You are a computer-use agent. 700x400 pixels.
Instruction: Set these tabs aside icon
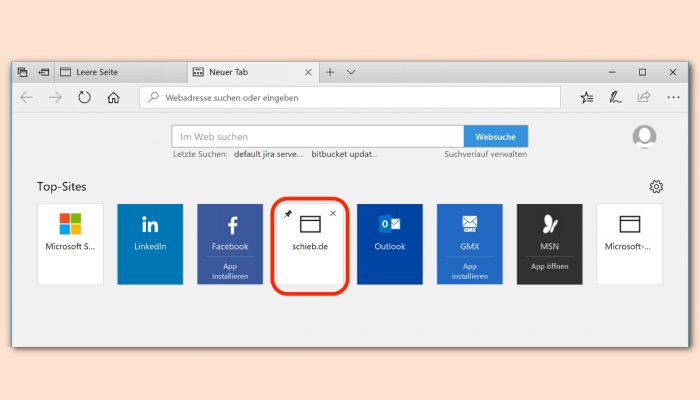44,72
